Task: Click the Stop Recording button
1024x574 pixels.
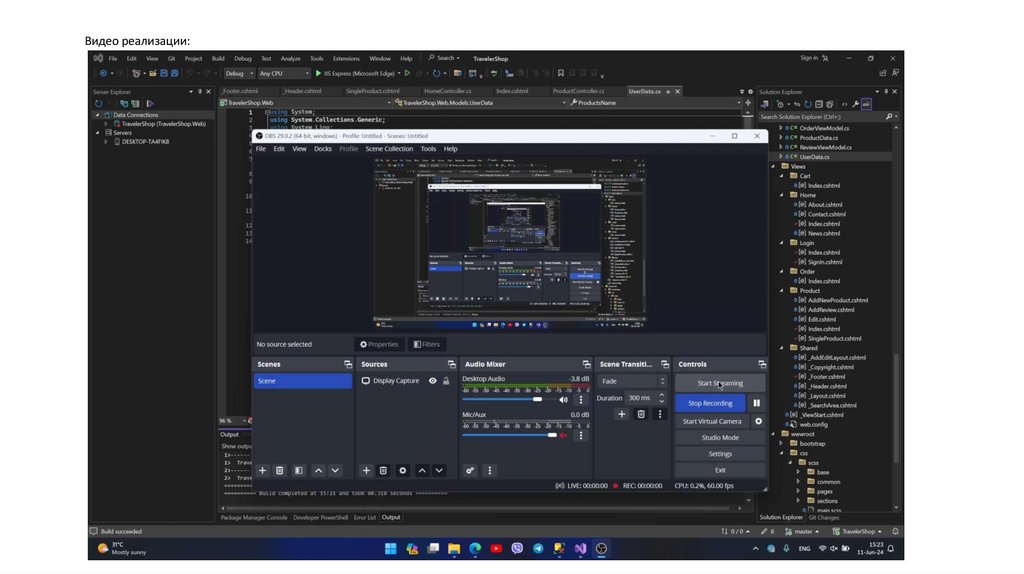Action: (710, 403)
